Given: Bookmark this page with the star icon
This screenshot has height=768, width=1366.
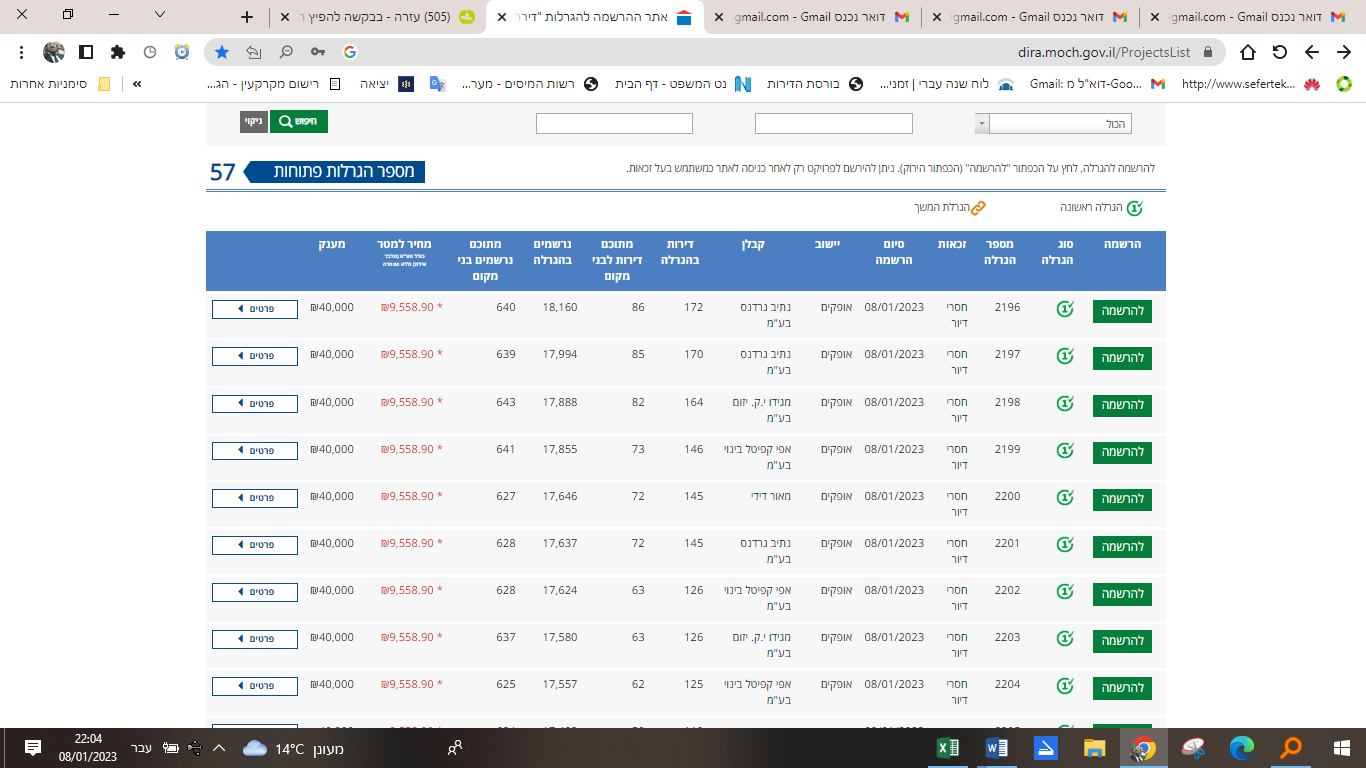Looking at the screenshot, I should pyautogui.click(x=222, y=52).
